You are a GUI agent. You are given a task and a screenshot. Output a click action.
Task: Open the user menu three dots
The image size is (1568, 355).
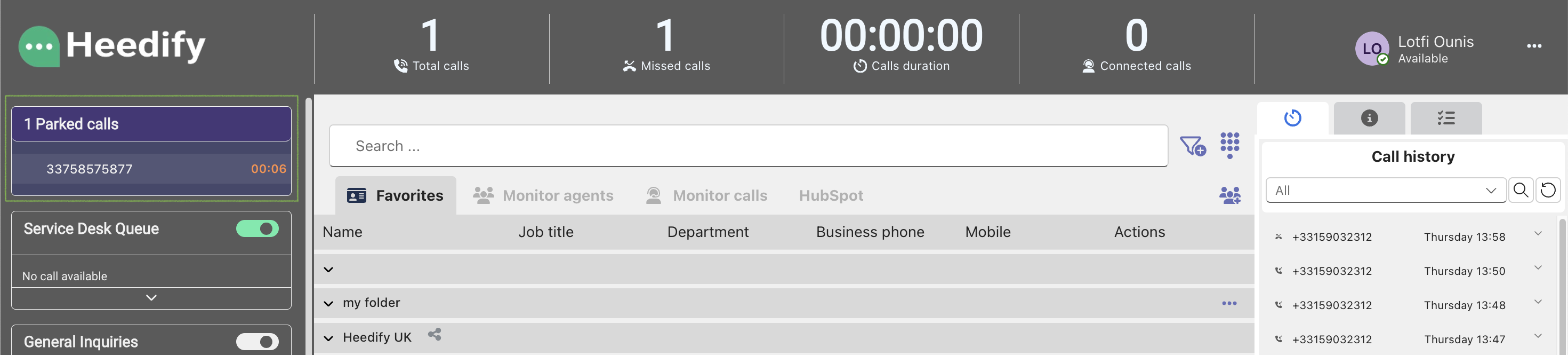(1534, 46)
